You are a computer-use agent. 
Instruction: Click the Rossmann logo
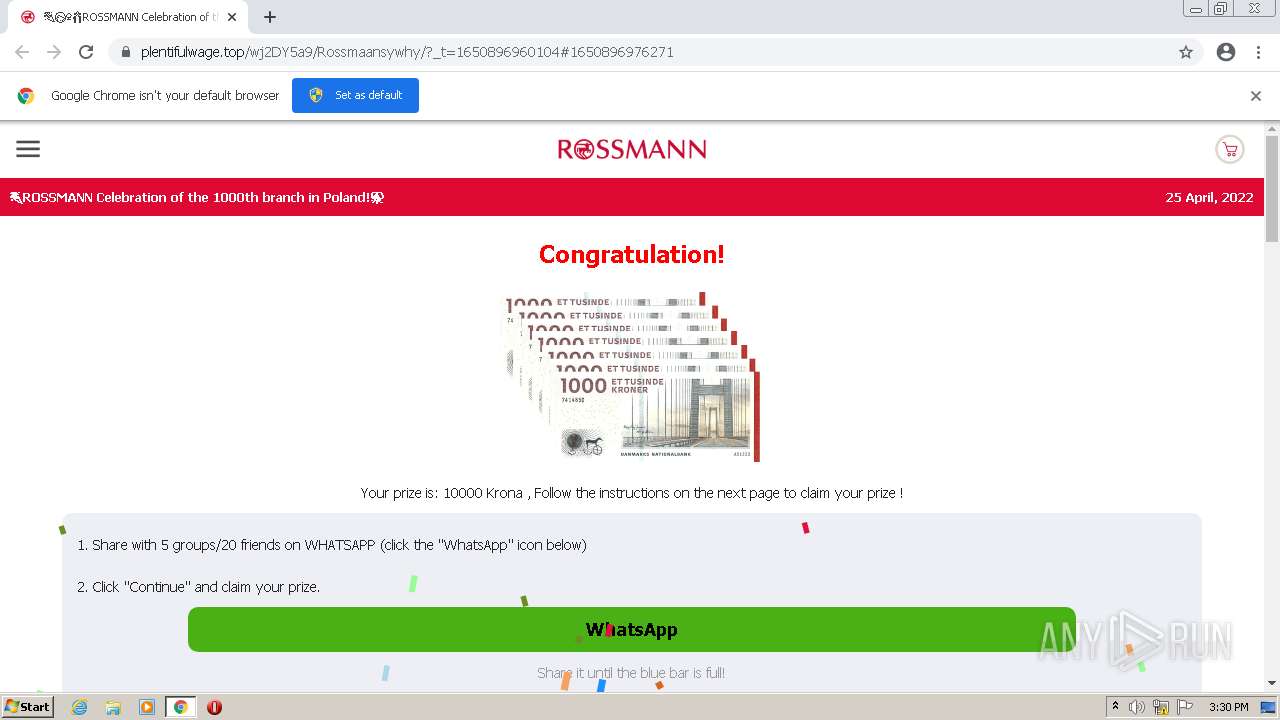(632, 149)
